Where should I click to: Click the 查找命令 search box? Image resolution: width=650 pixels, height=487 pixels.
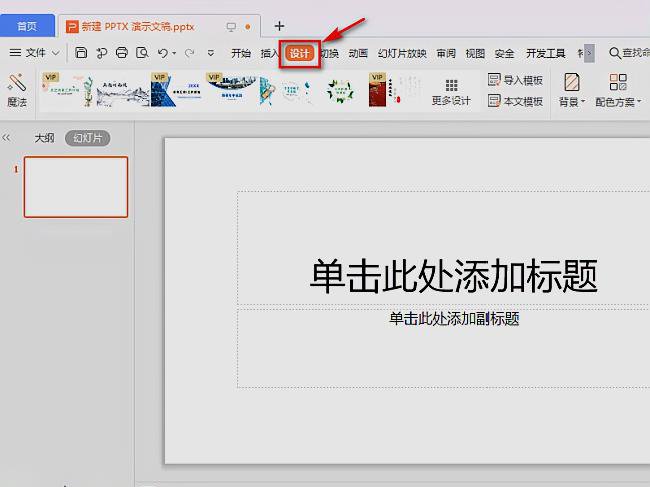[629, 53]
